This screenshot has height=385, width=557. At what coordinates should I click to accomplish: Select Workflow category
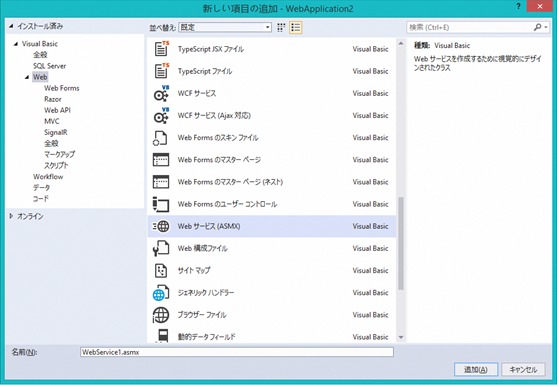(48, 177)
